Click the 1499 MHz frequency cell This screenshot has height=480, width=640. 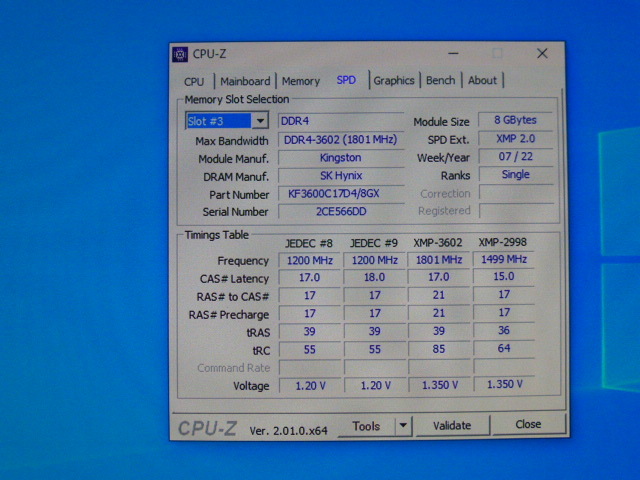(504, 260)
